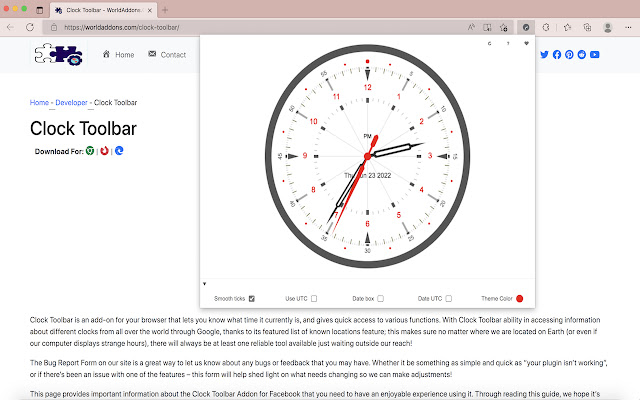Collapse settings with the small triangle arrow
640x400 pixels.
(x=204, y=284)
